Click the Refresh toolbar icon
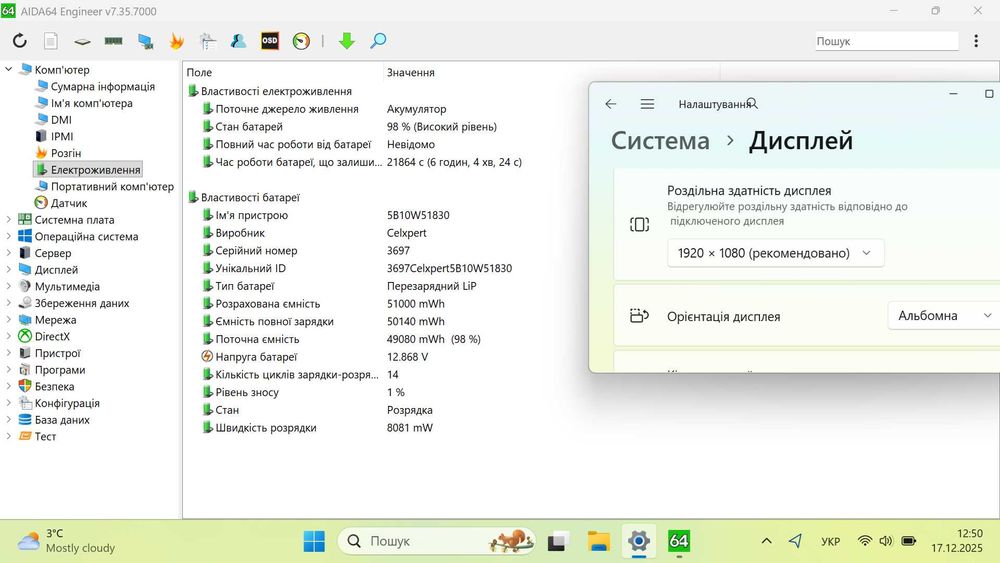Viewport: 1000px width, 563px height. click(20, 41)
